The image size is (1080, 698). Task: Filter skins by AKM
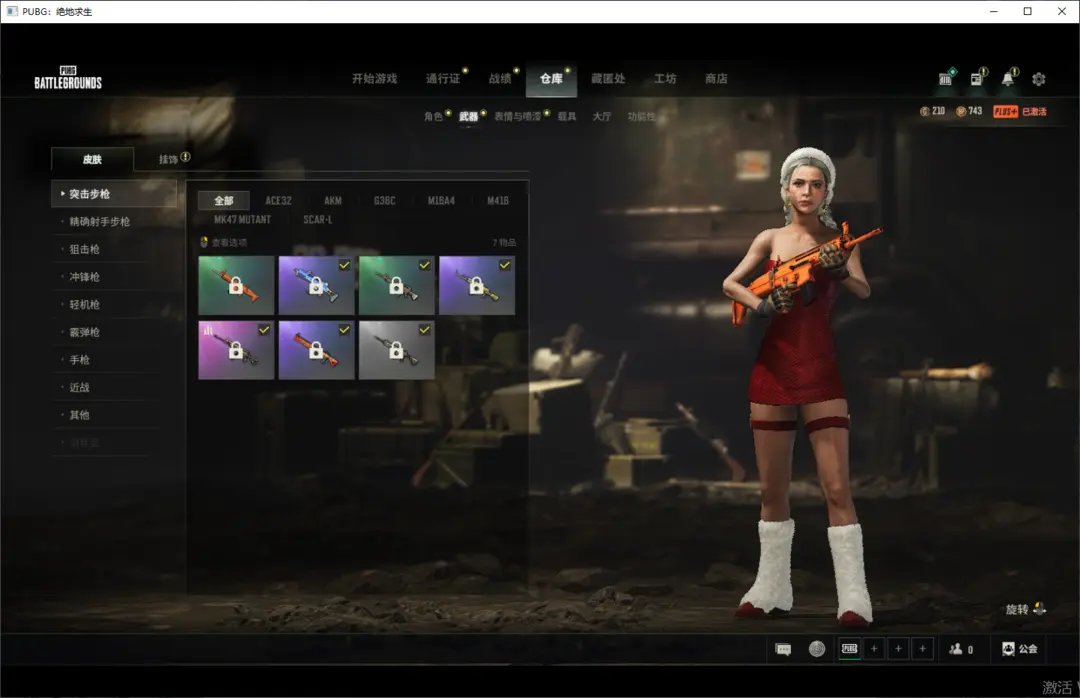coord(333,201)
